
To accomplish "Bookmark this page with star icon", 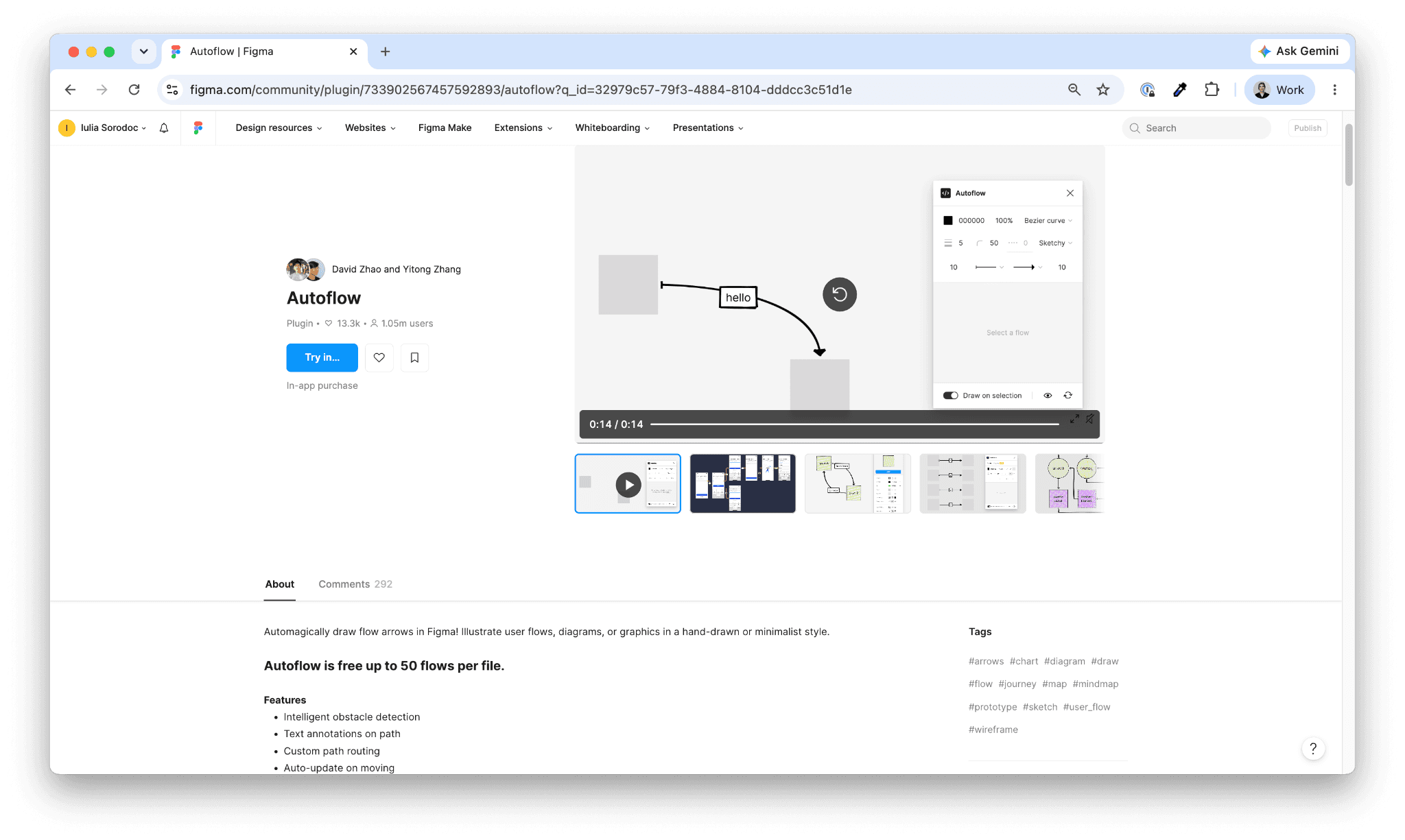I will pos(1103,90).
